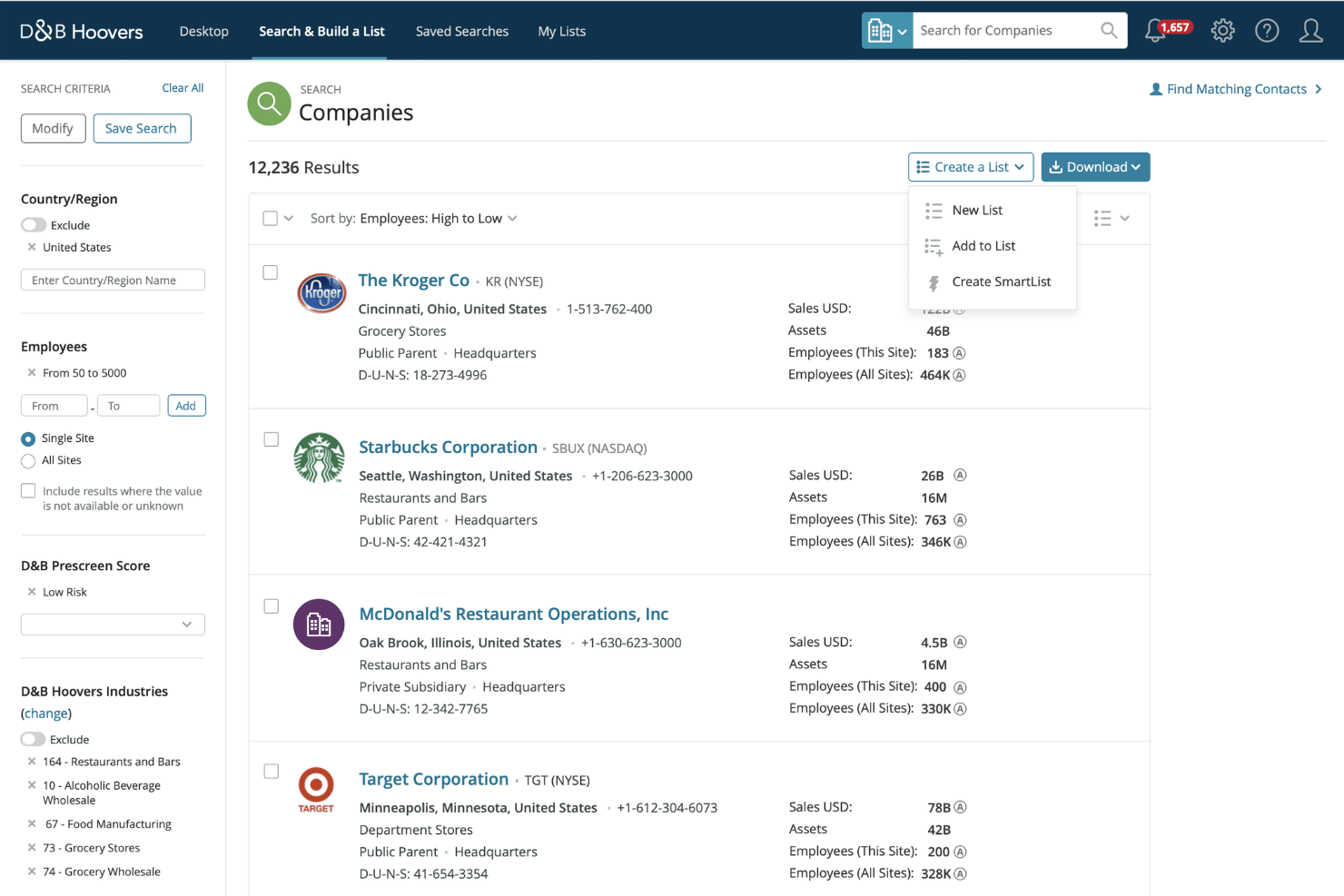Screen dimensions: 1344x896
Task: Focus Enter Country/Region Name field
Action: (113, 280)
